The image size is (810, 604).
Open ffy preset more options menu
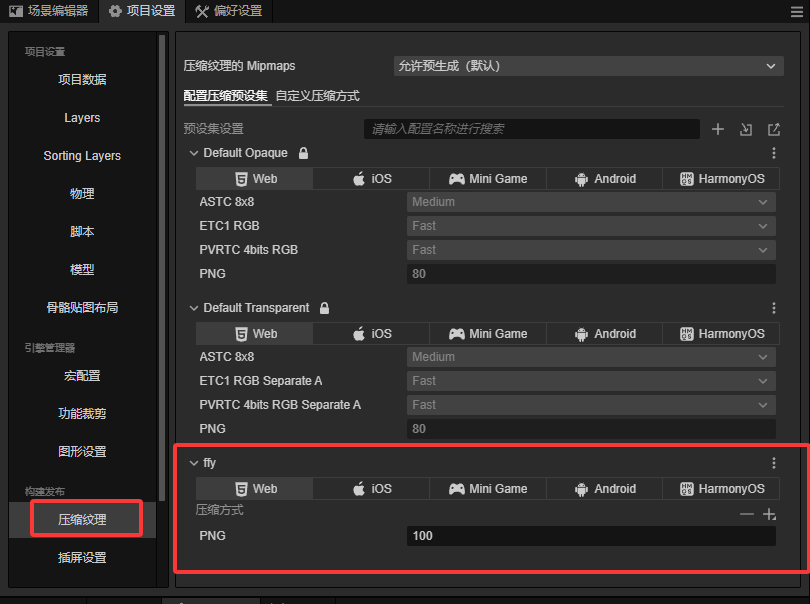coord(773,463)
